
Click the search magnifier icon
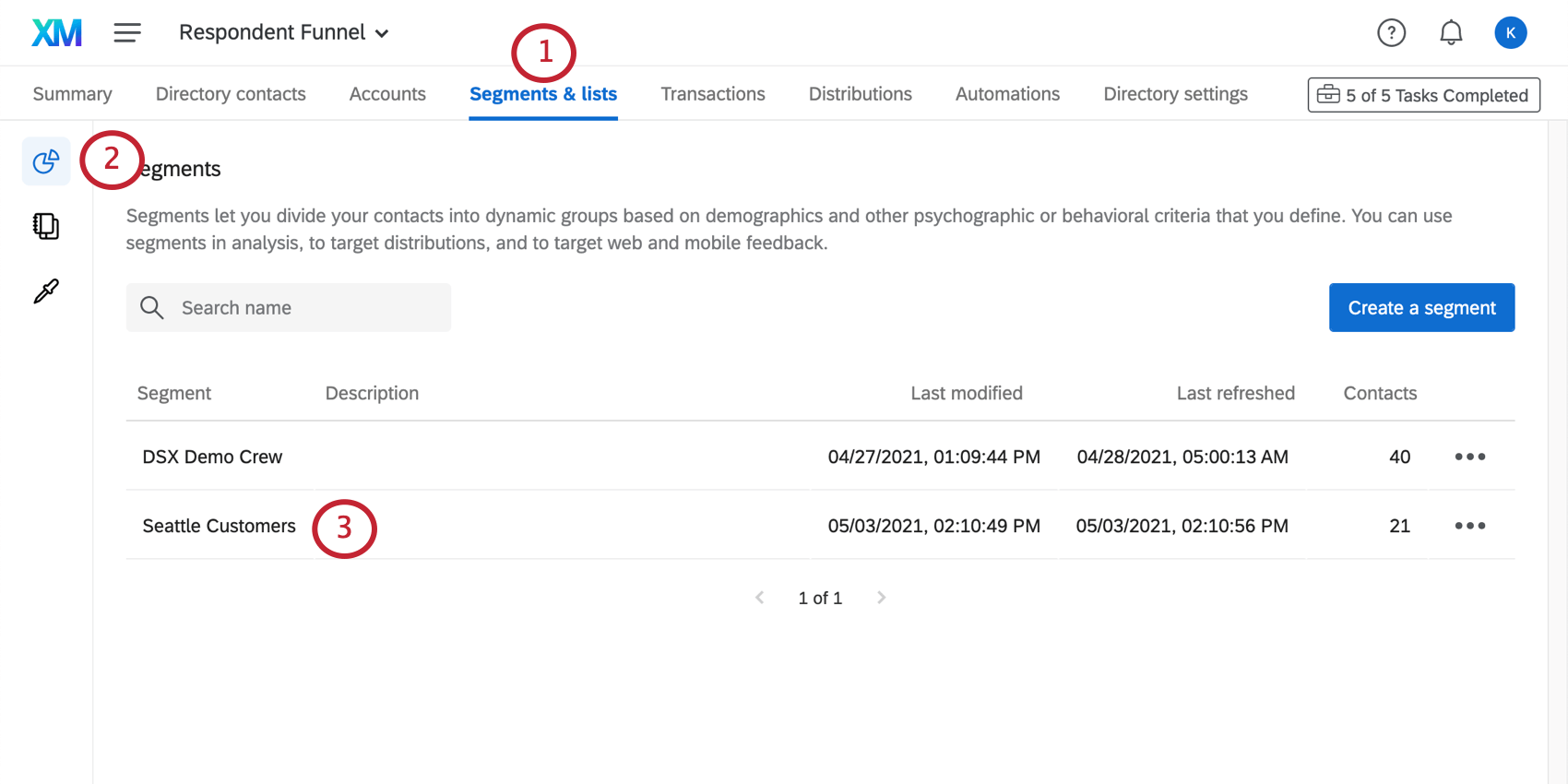152,307
